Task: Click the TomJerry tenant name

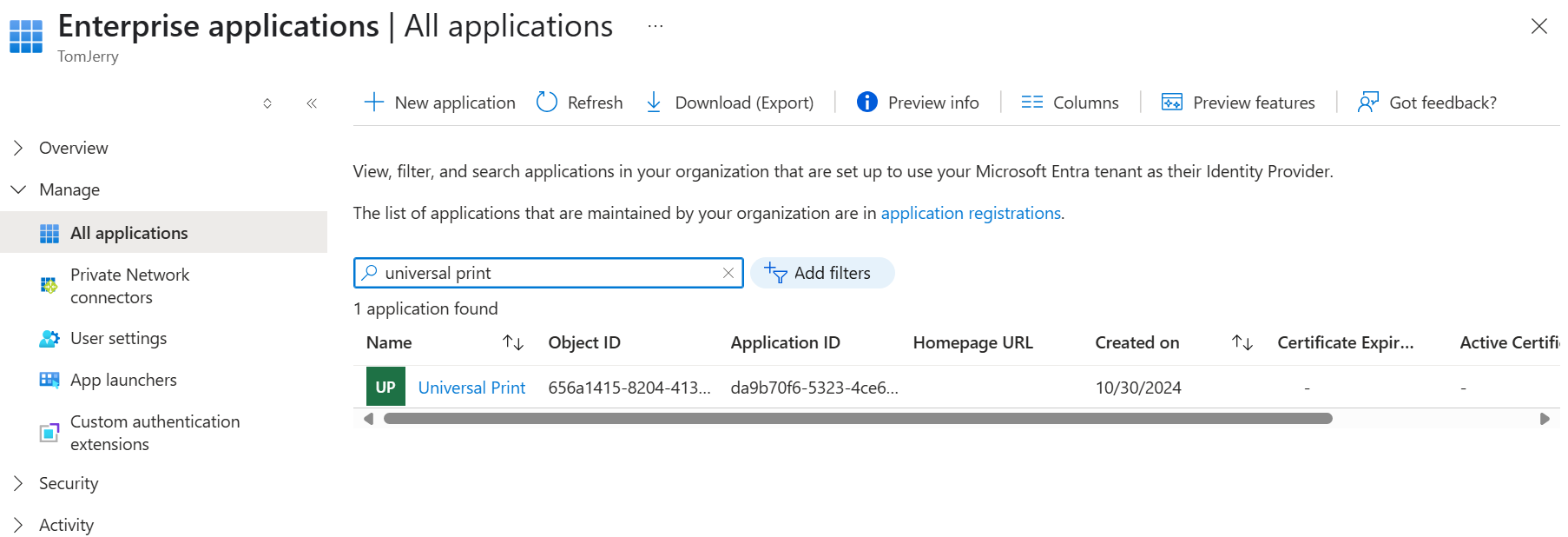Action: tap(88, 56)
